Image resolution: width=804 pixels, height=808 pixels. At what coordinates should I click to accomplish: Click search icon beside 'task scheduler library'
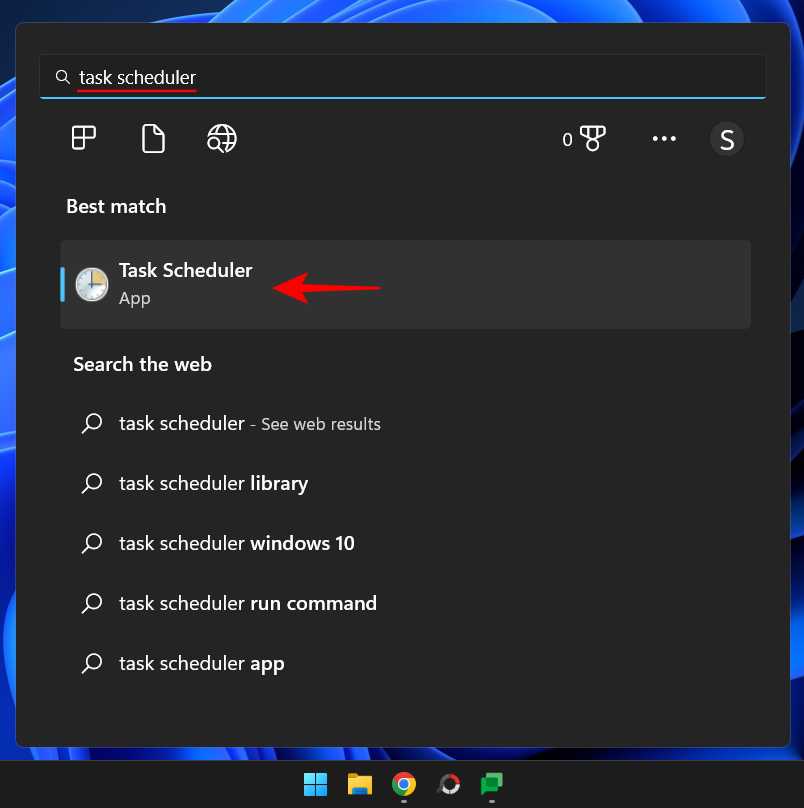[x=92, y=483]
